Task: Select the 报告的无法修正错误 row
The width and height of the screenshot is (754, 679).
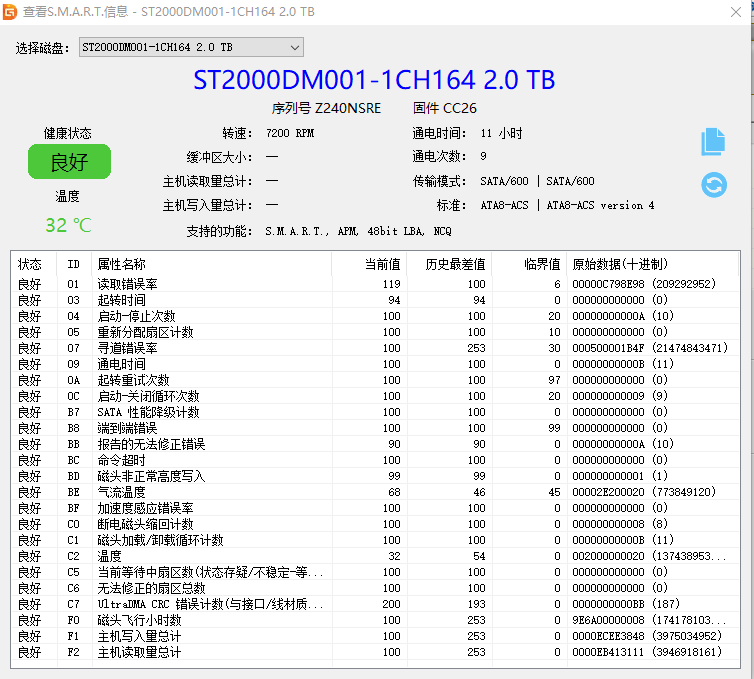Action: click(375, 444)
